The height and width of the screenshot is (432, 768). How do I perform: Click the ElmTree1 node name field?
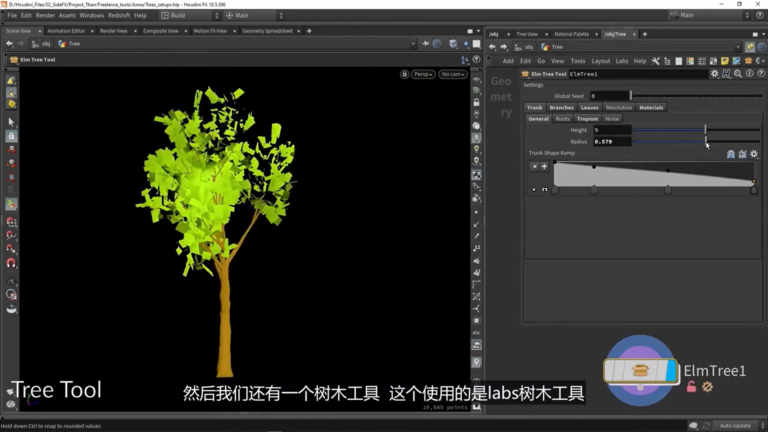click(x=638, y=74)
